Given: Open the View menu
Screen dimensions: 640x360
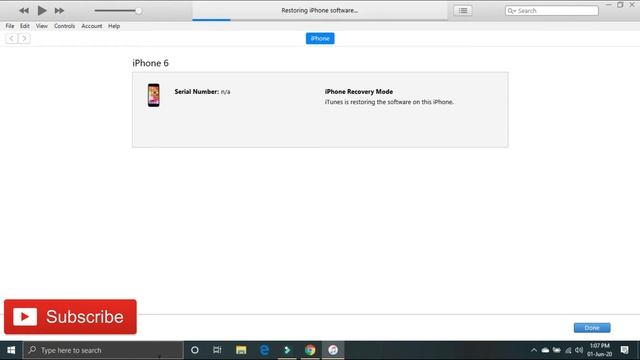Looking at the screenshot, I should tap(42, 26).
